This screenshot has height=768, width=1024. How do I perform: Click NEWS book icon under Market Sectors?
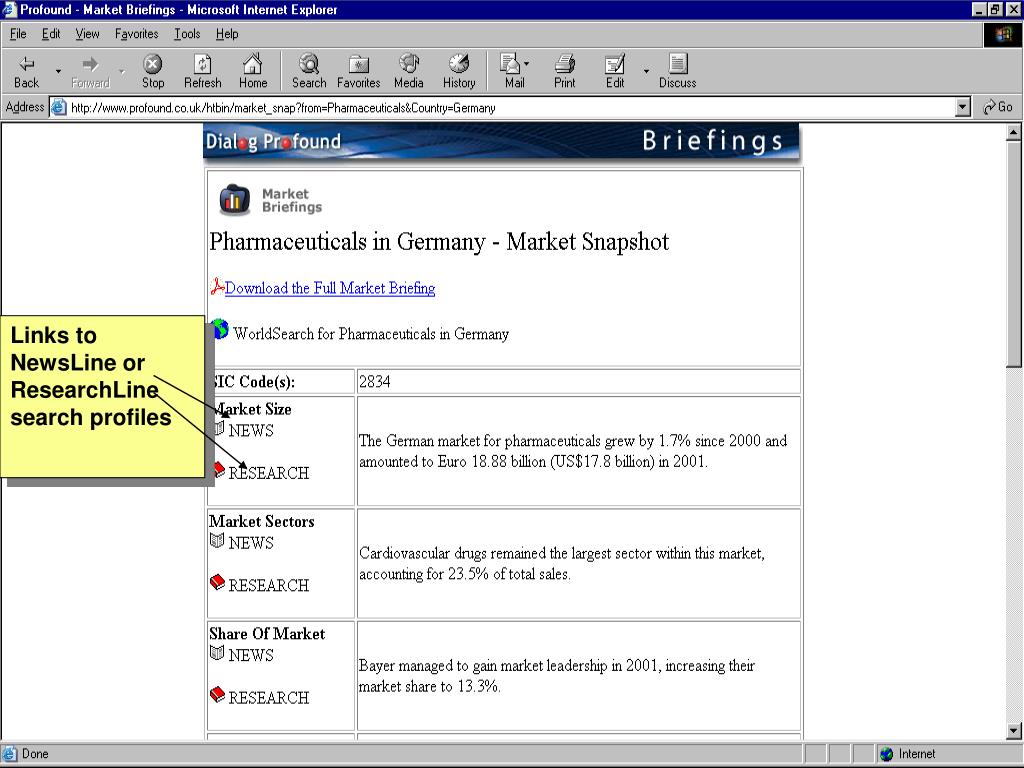(217, 541)
